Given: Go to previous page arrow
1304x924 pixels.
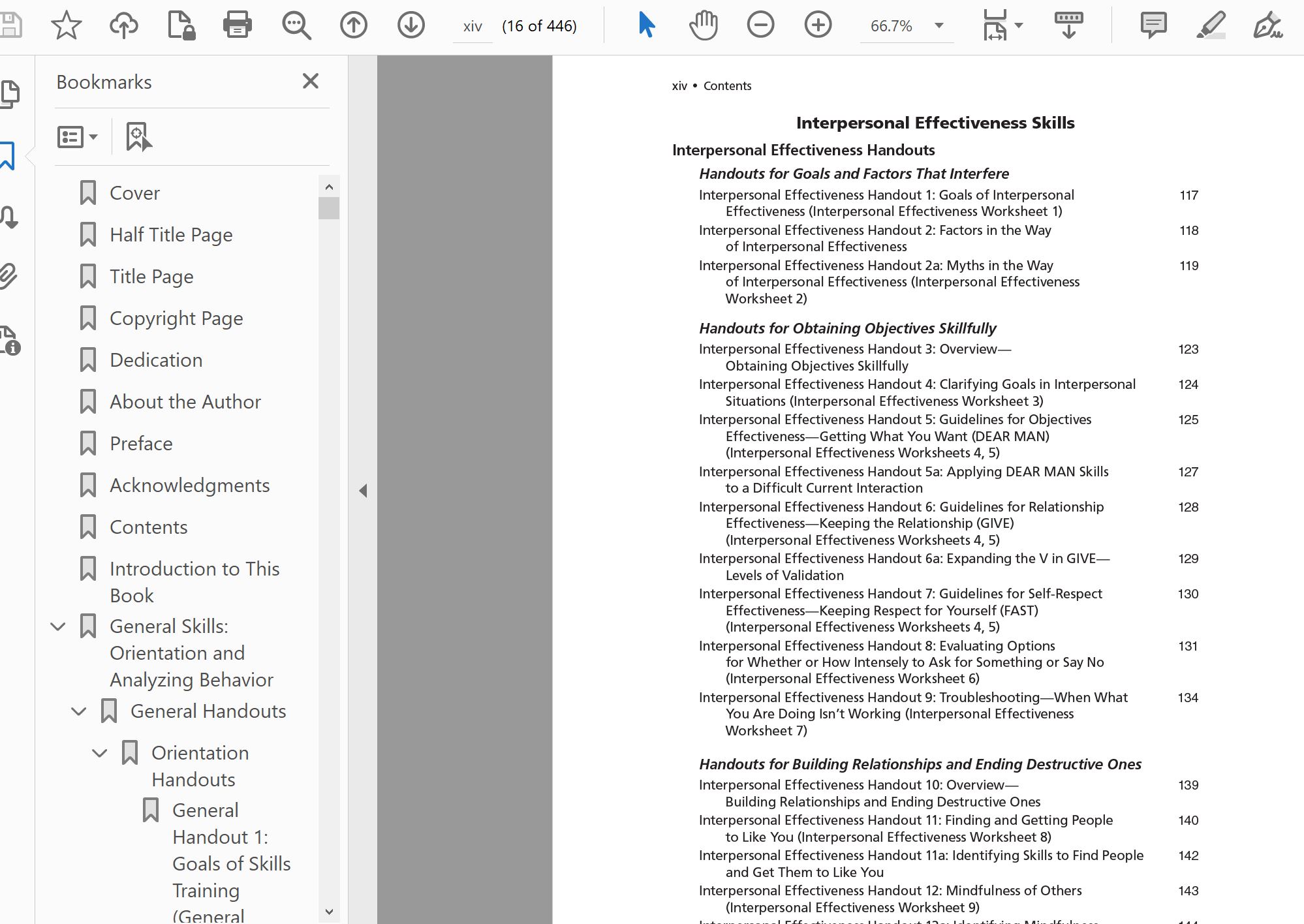Looking at the screenshot, I should (x=354, y=25).
